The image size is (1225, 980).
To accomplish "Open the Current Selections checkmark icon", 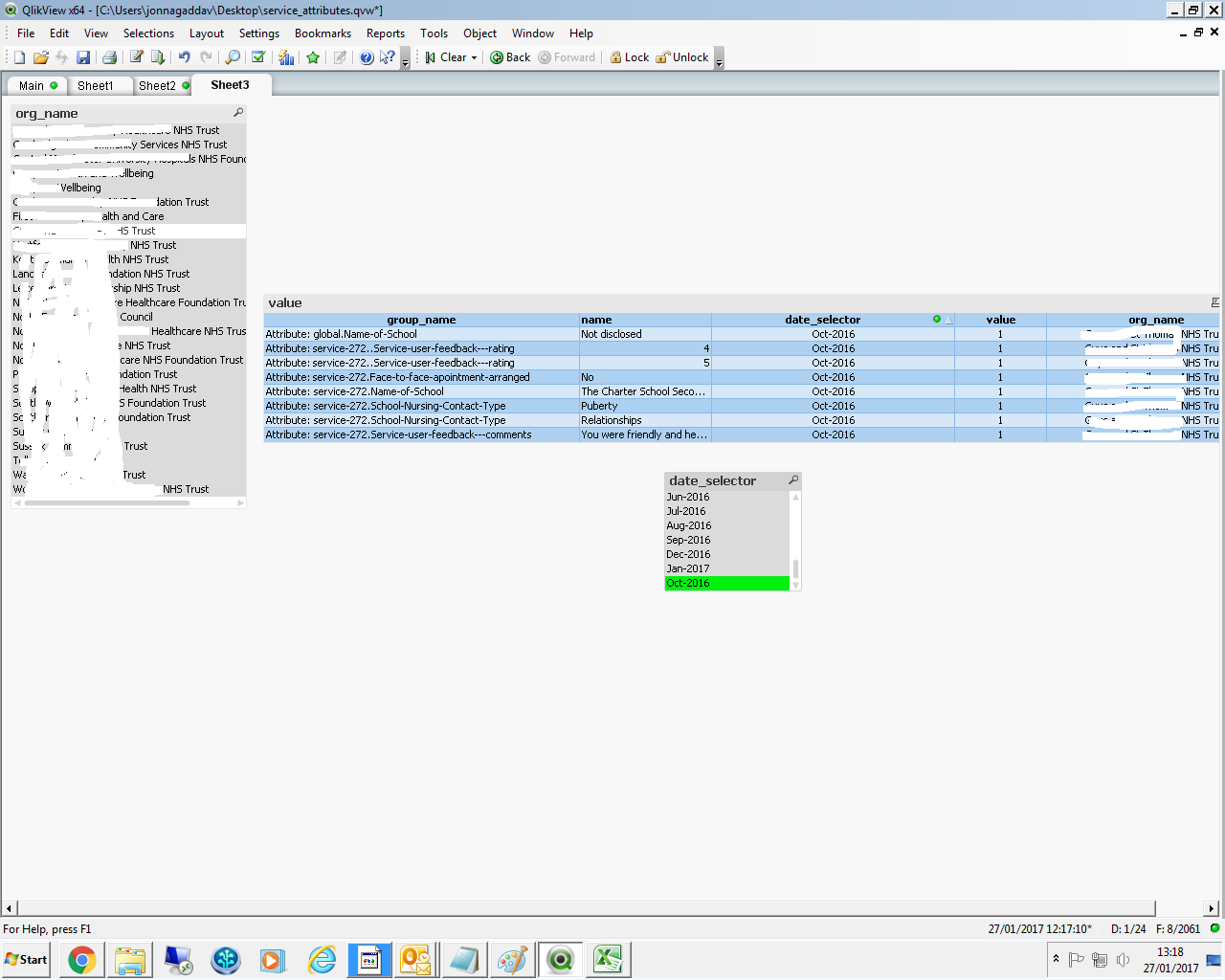I will pos(258,57).
